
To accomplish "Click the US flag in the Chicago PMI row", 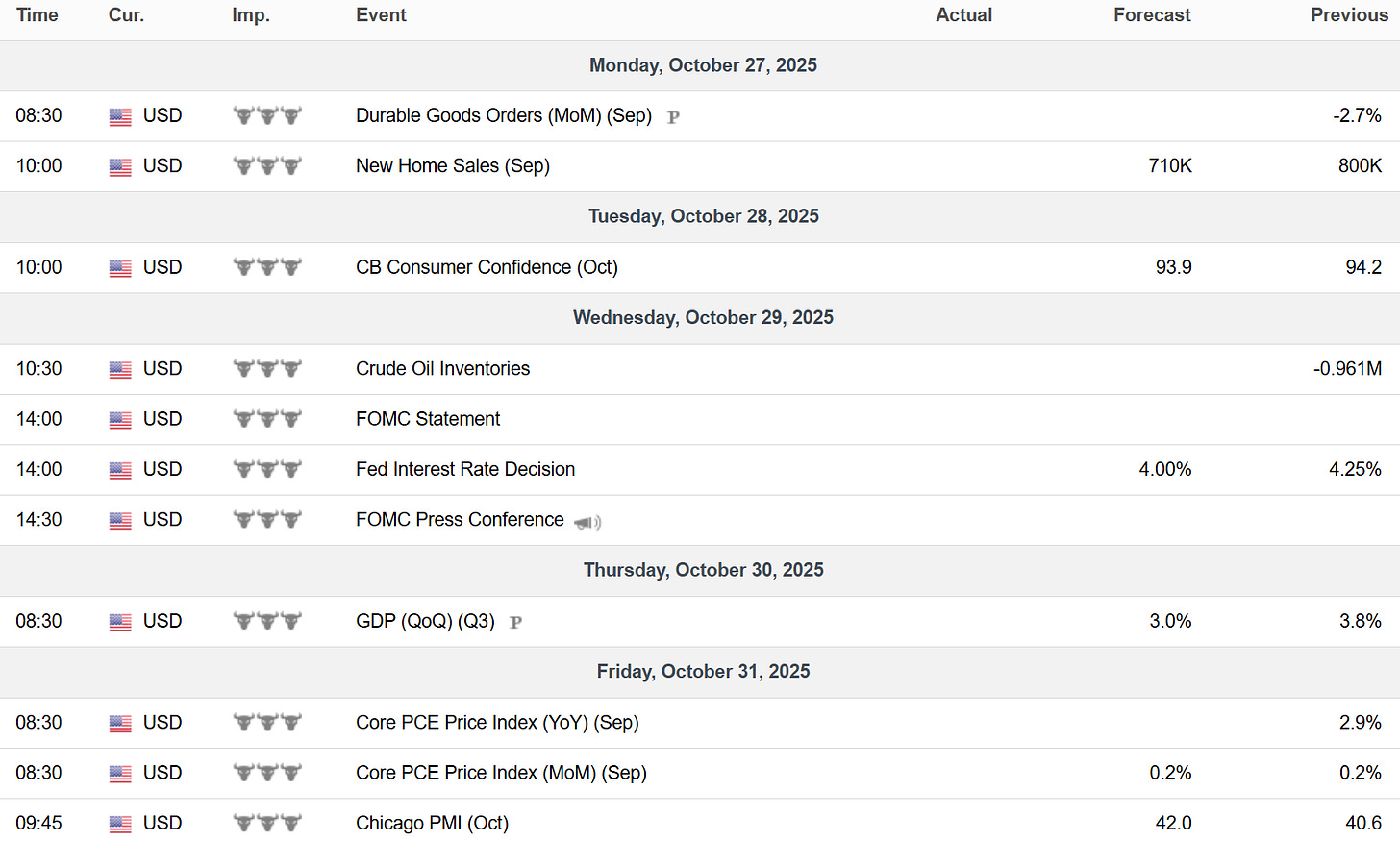I will 120,825.
